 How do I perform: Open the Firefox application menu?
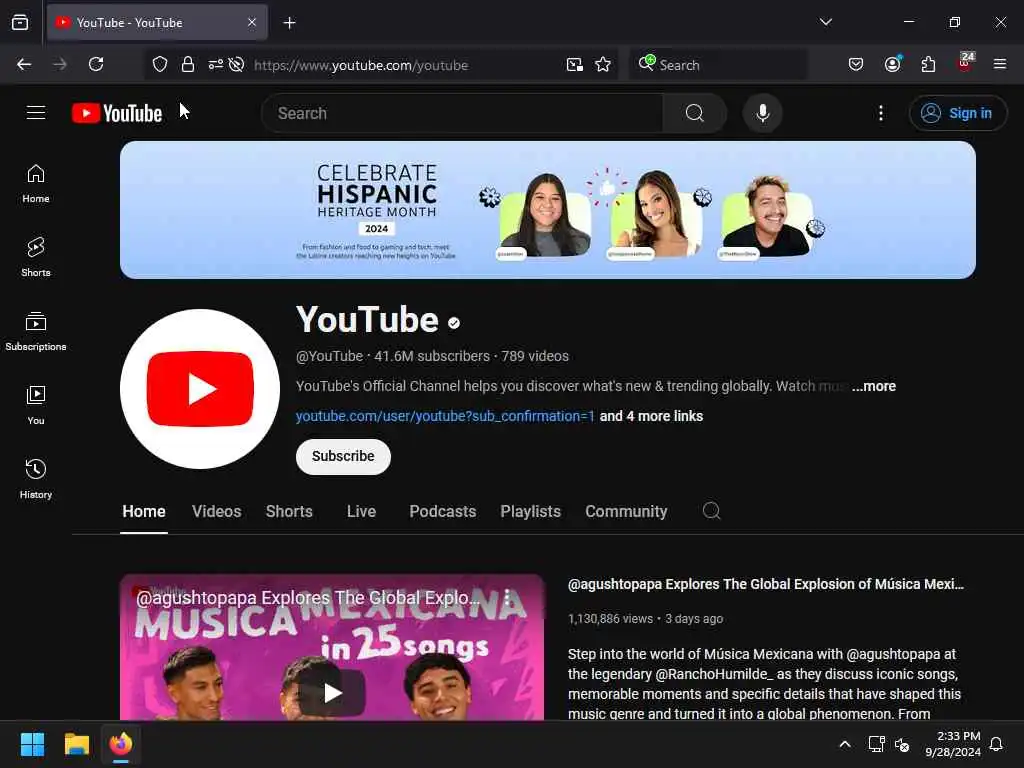pyautogui.click(x=1000, y=64)
